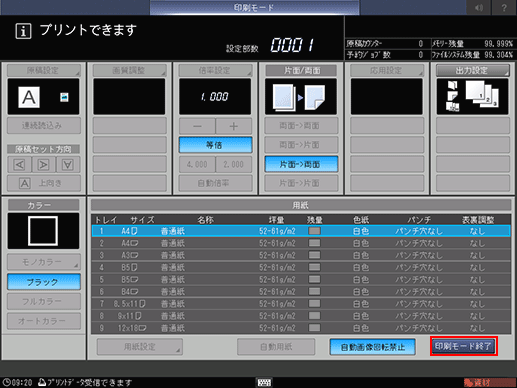The width and height of the screenshot is (517, 388).
Task: Click tray 5 remaining paper indicator
Action: (x=314, y=279)
